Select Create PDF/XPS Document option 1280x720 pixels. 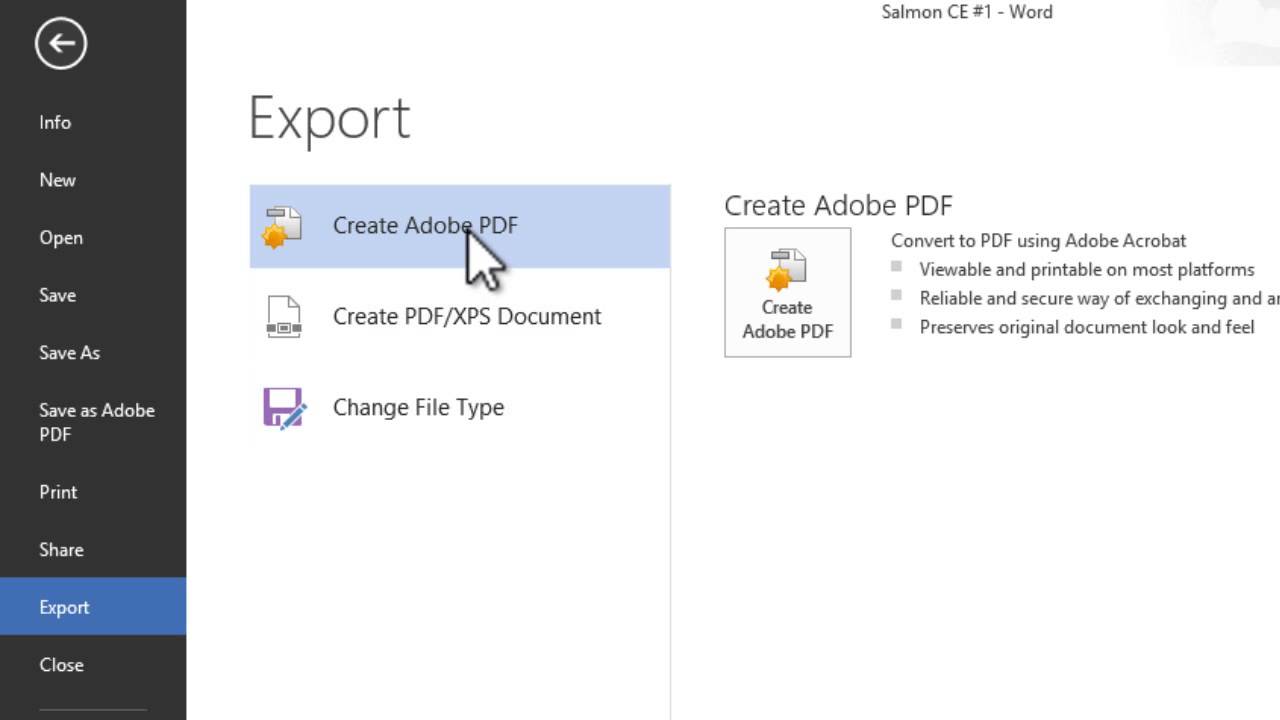tap(460, 317)
